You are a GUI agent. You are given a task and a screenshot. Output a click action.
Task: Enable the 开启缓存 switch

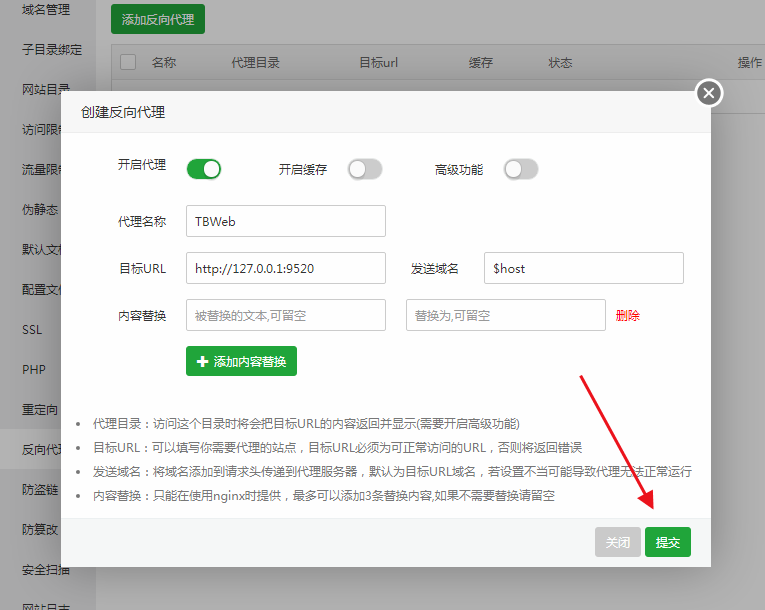[364, 169]
